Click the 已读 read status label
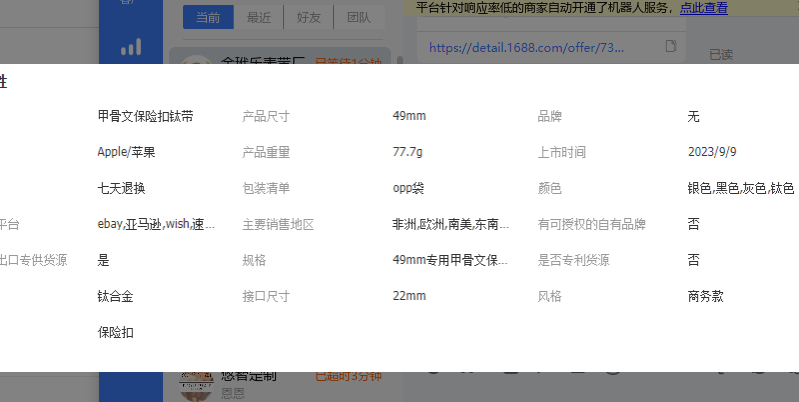The width and height of the screenshot is (799, 402). 721,54
